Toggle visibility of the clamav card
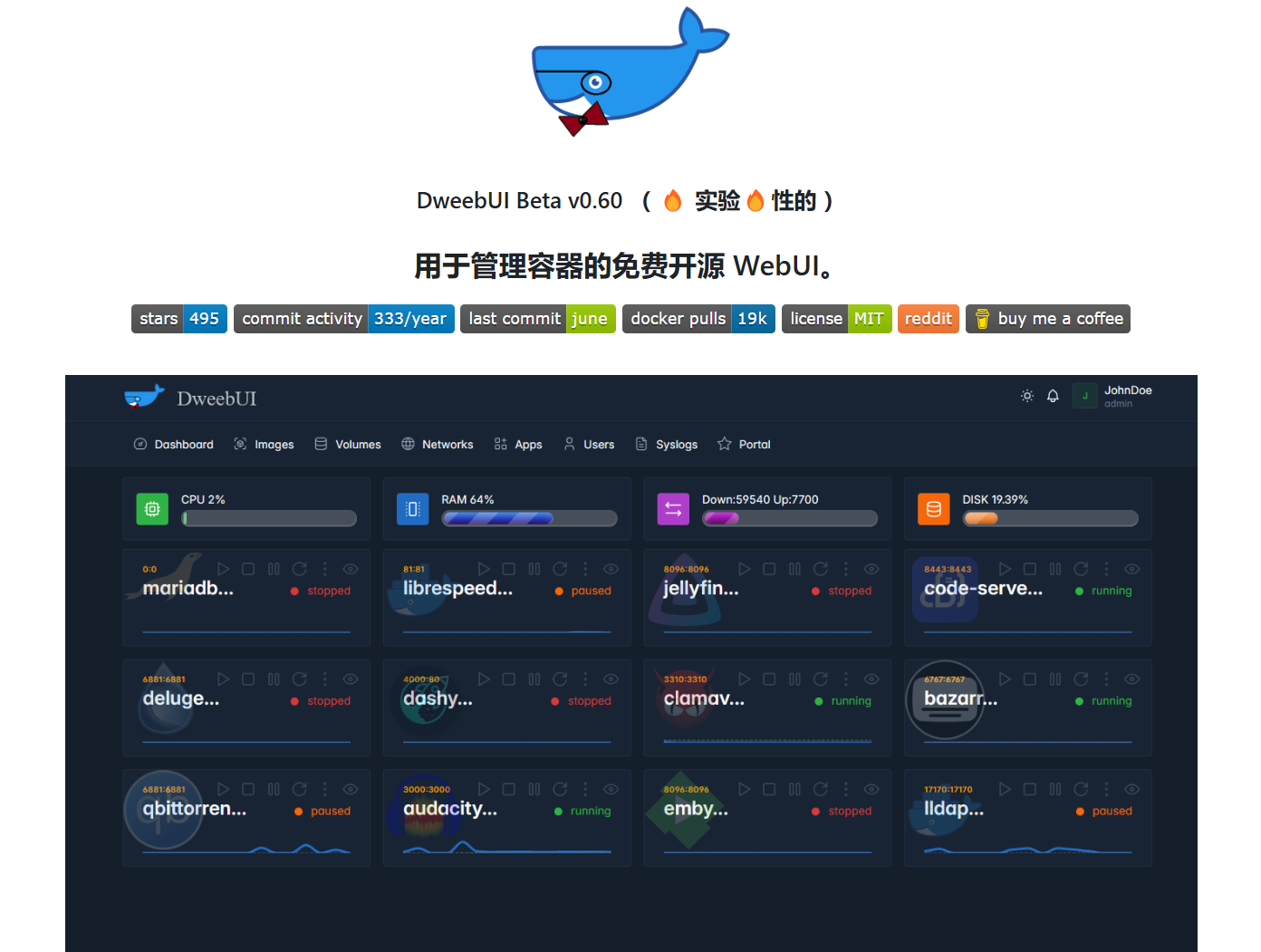This screenshot has width=1261, height=952. [871, 679]
